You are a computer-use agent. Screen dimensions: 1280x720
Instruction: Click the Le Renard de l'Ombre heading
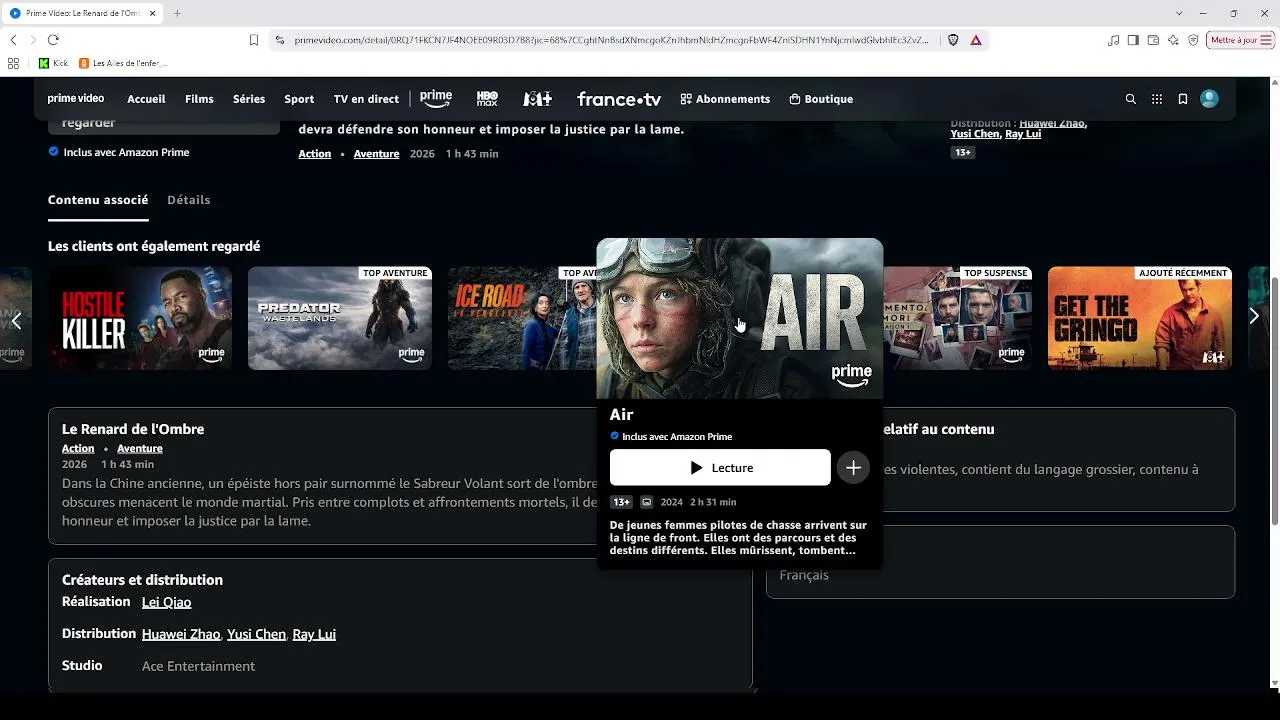pos(133,429)
